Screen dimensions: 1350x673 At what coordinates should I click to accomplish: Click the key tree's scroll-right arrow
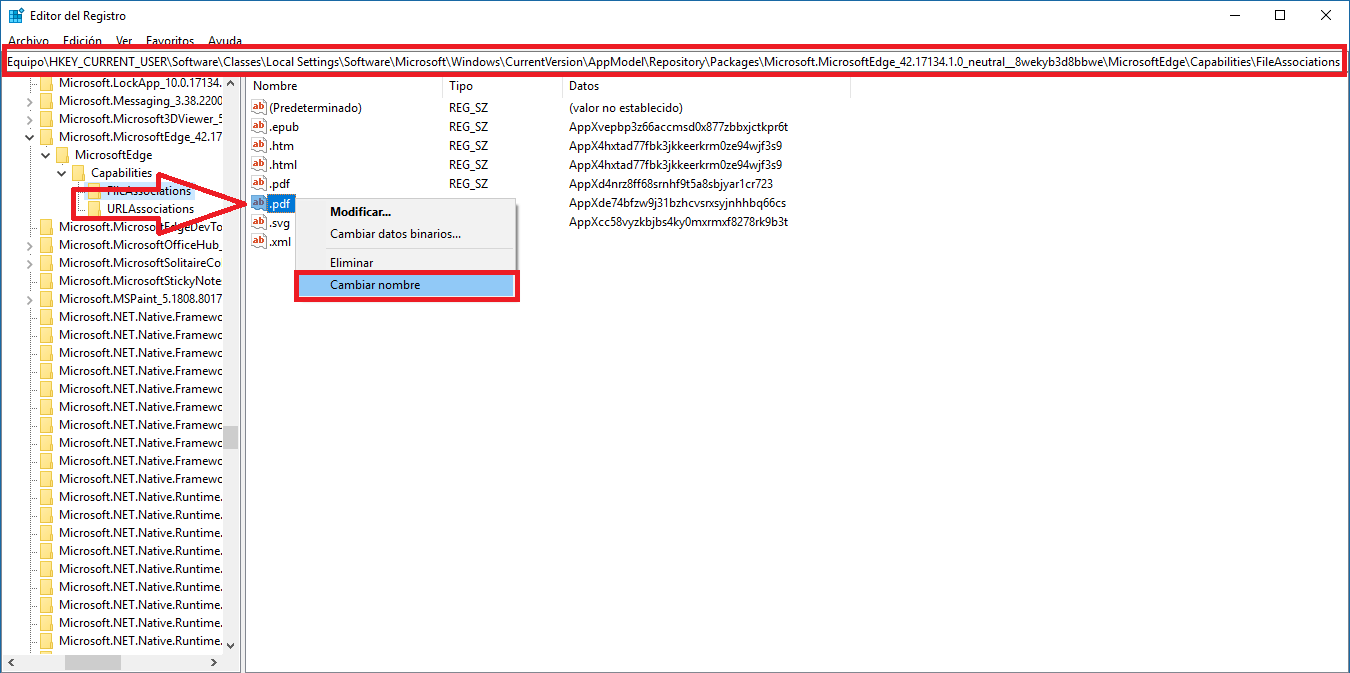coord(213,662)
